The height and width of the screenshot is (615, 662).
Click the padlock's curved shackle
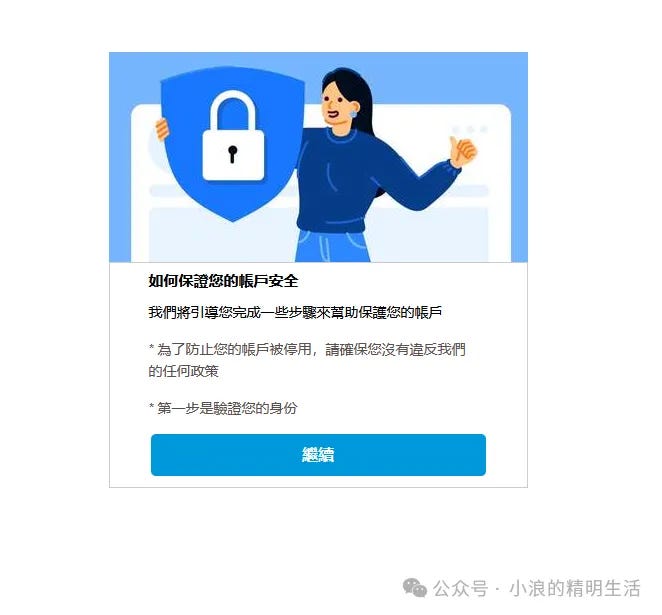(233, 111)
